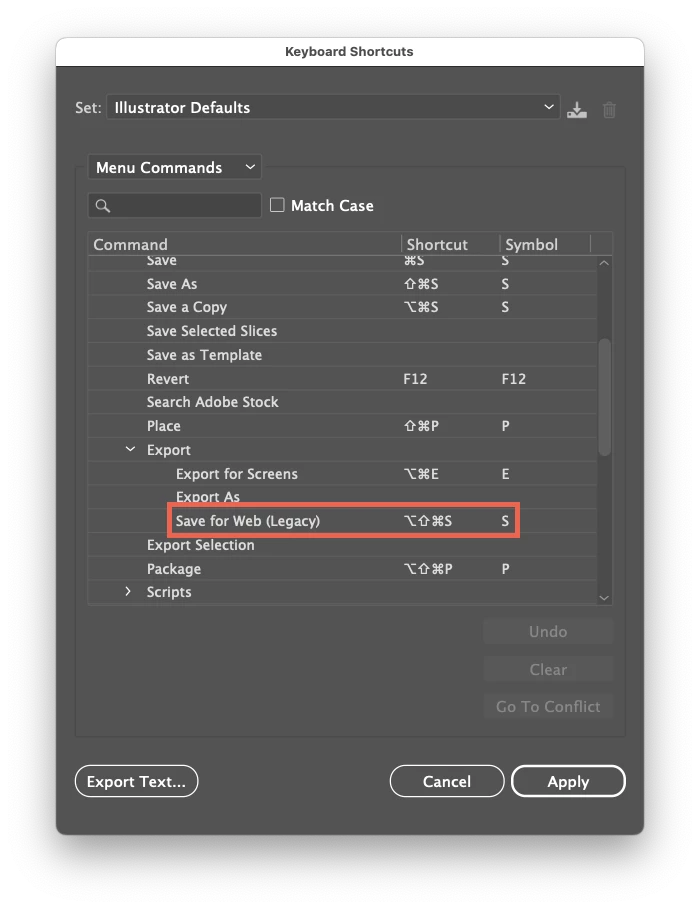Select the Search Adobe Stock row
The image size is (700, 909).
pyautogui.click(x=342, y=402)
